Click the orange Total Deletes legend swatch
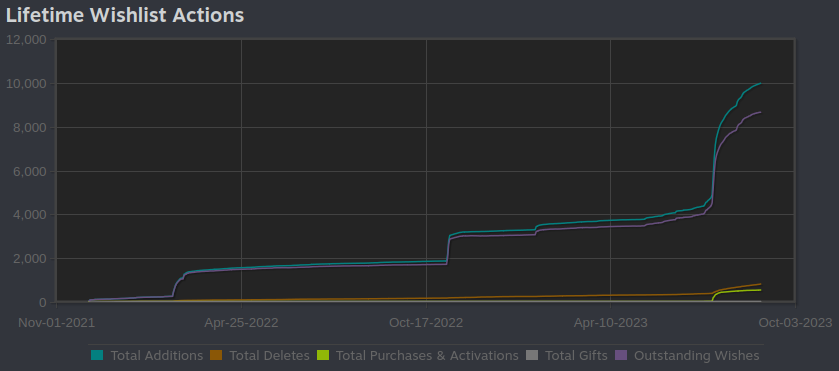The height and width of the screenshot is (371, 839). [x=216, y=355]
